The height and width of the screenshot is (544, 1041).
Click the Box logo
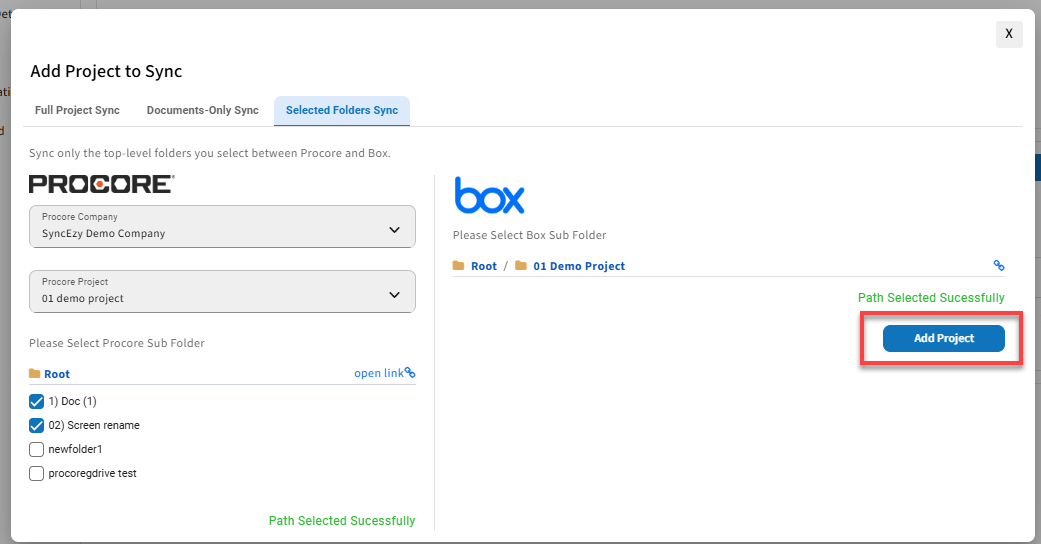coord(489,195)
